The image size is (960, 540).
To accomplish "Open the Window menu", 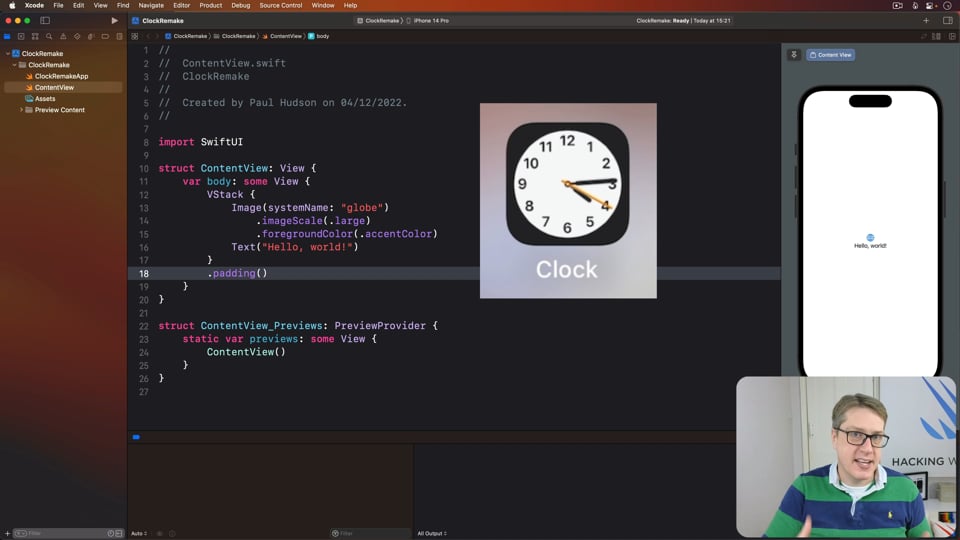I will [x=323, y=5].
